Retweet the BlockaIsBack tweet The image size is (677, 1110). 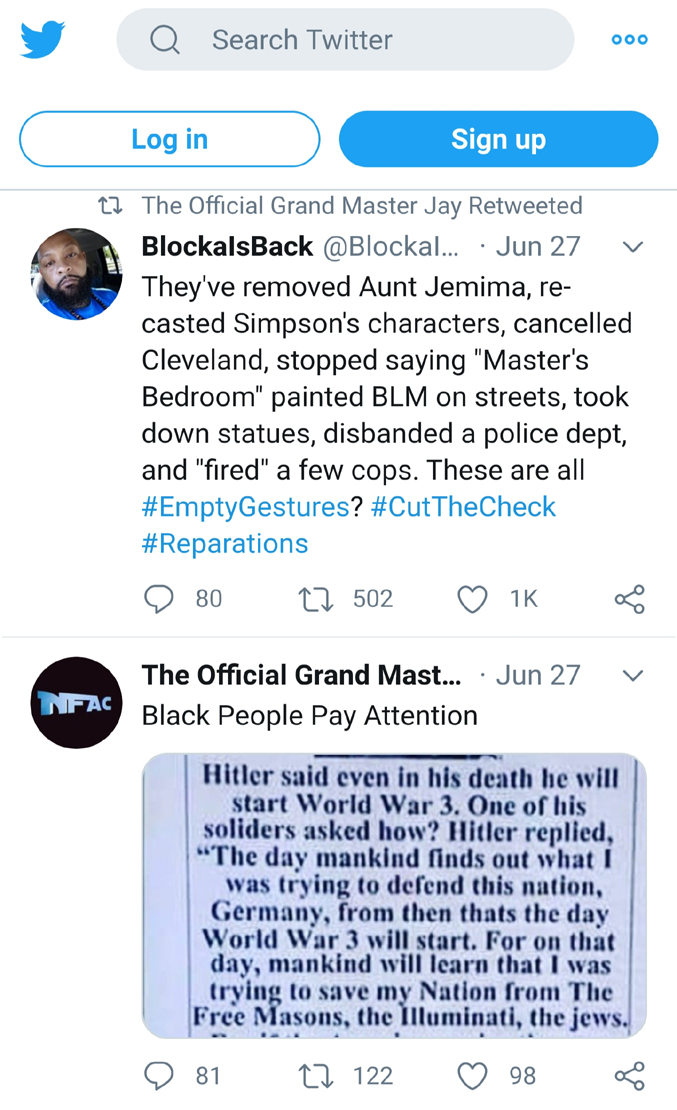317,598
